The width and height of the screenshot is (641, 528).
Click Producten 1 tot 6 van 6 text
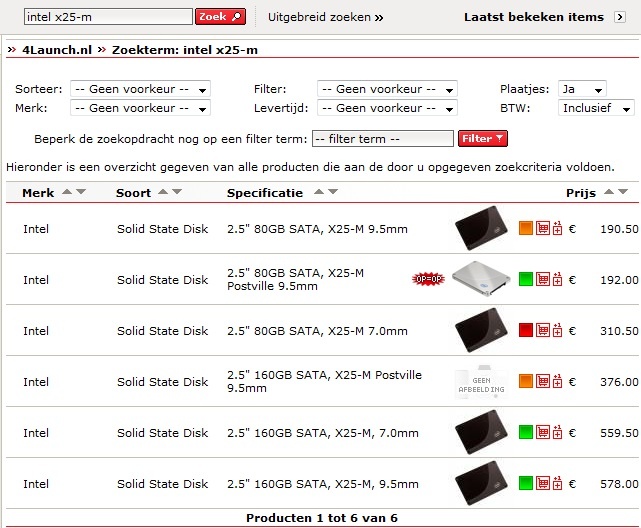coord(322,518)
